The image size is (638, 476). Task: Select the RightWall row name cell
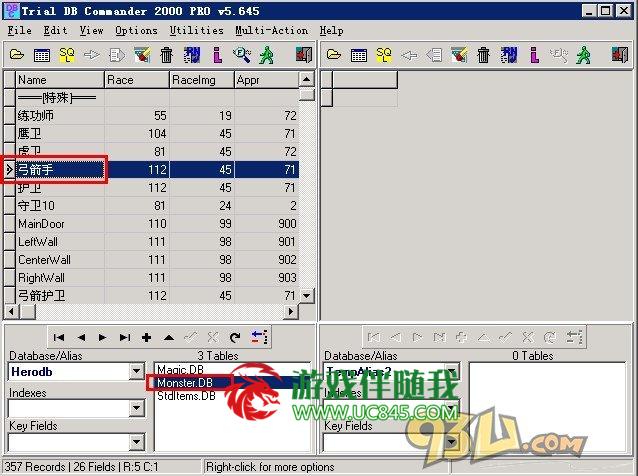60,277
